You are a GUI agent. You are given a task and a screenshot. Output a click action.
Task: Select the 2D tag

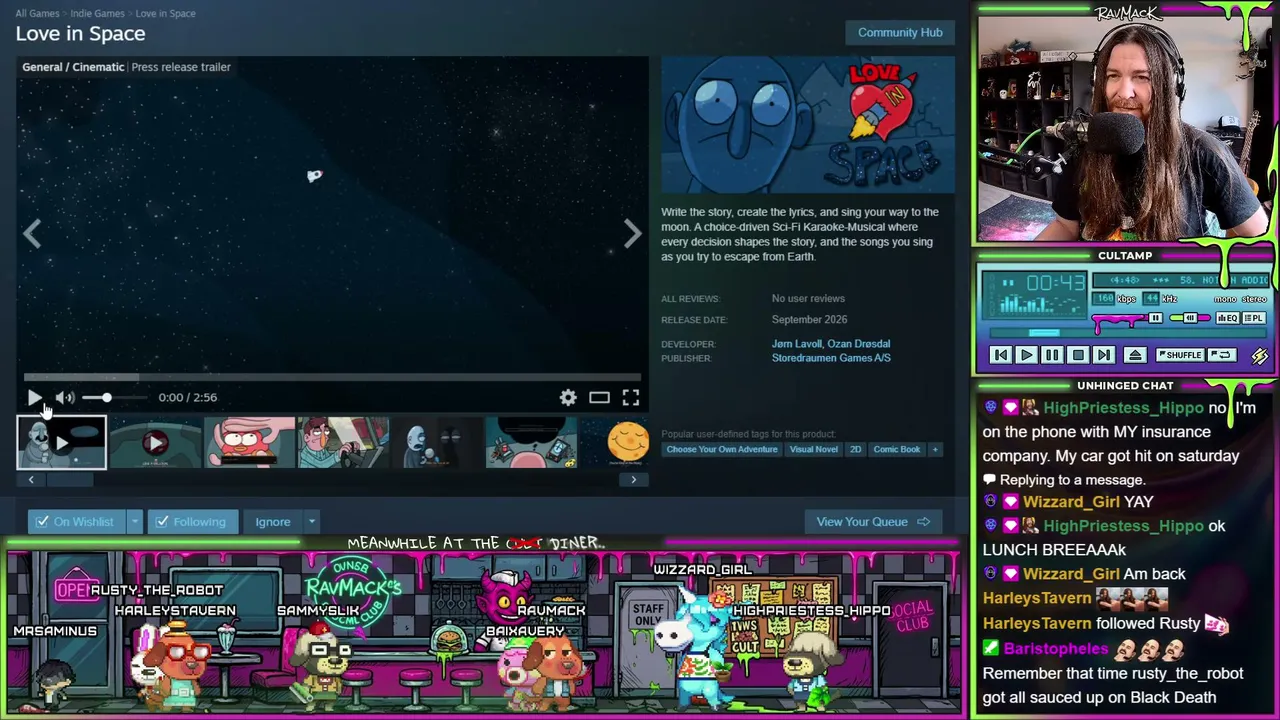pos(855,449)
